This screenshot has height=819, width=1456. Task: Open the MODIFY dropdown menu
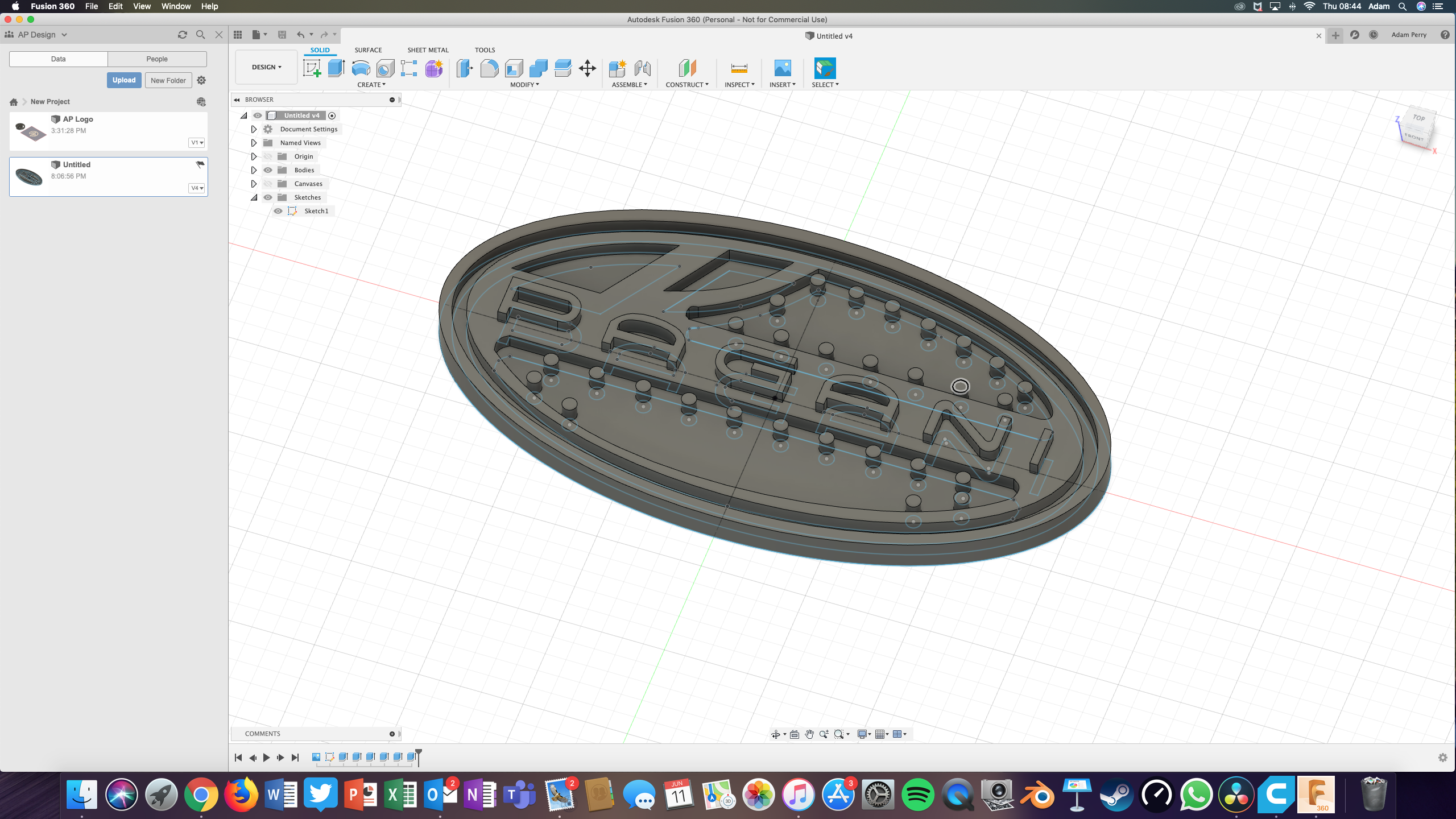tap(524, 85)
